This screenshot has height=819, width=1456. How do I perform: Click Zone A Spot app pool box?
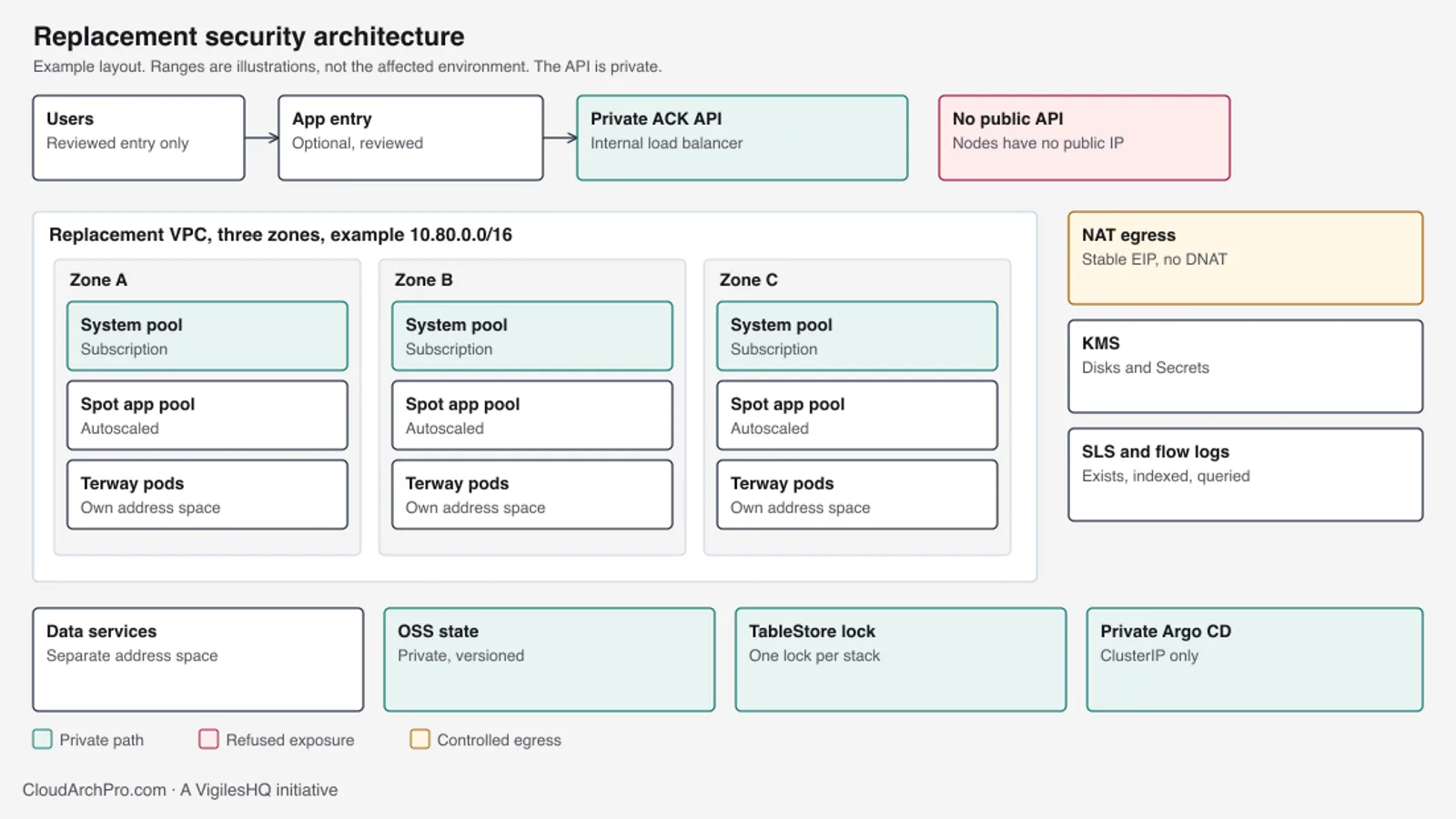pyautogui.click(x=207, y=415)
